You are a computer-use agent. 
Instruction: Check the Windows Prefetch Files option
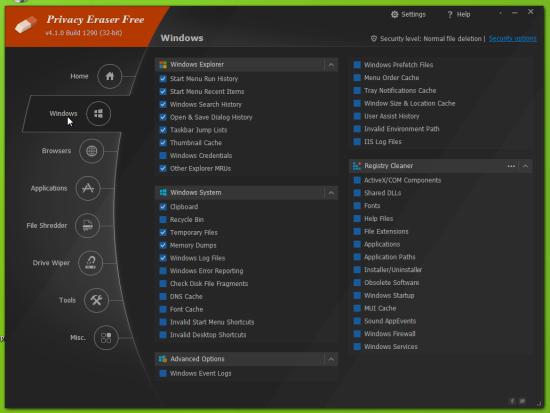click(357, 65)
